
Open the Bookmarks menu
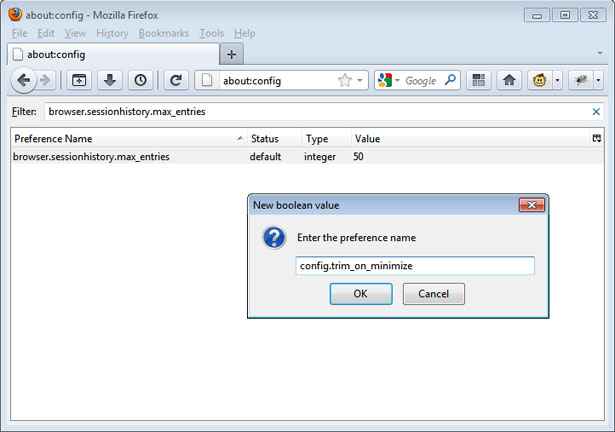click(163, 33)
